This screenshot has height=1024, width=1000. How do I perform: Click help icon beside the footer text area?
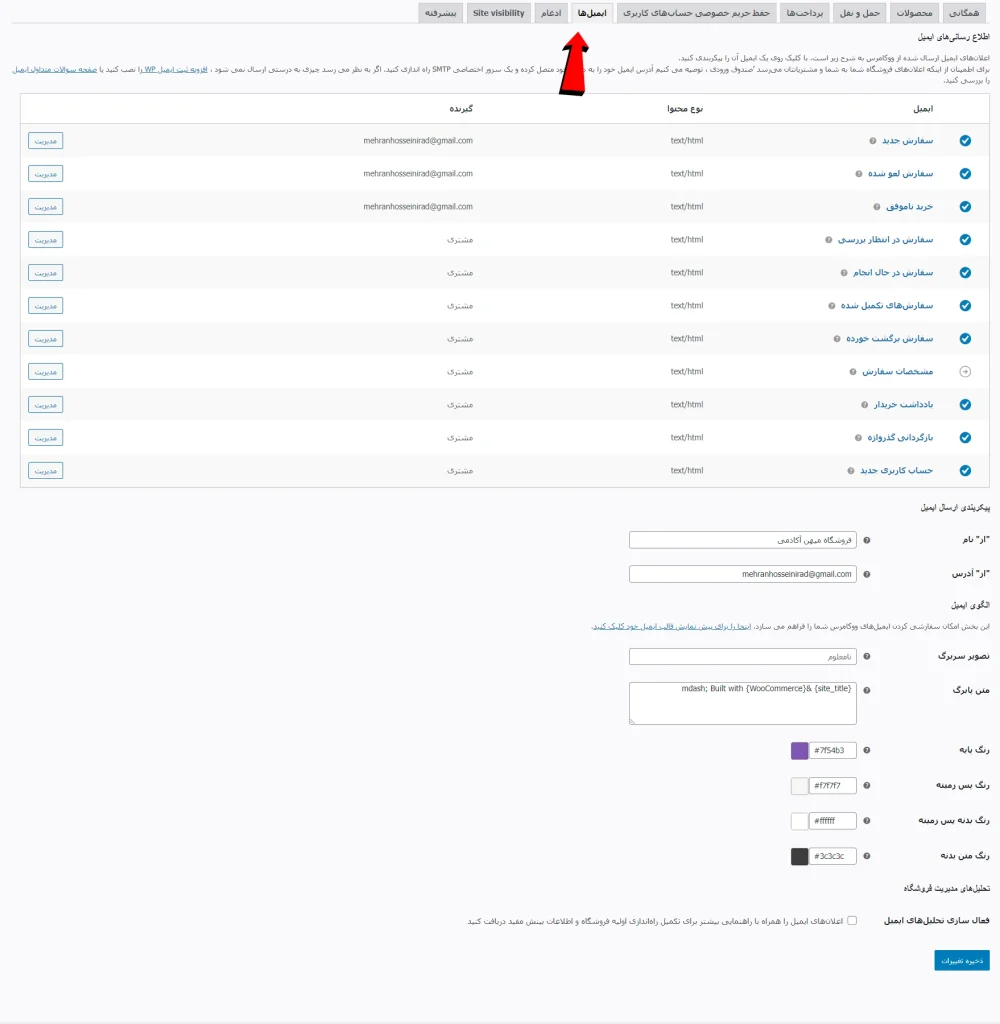coord(866,690)
